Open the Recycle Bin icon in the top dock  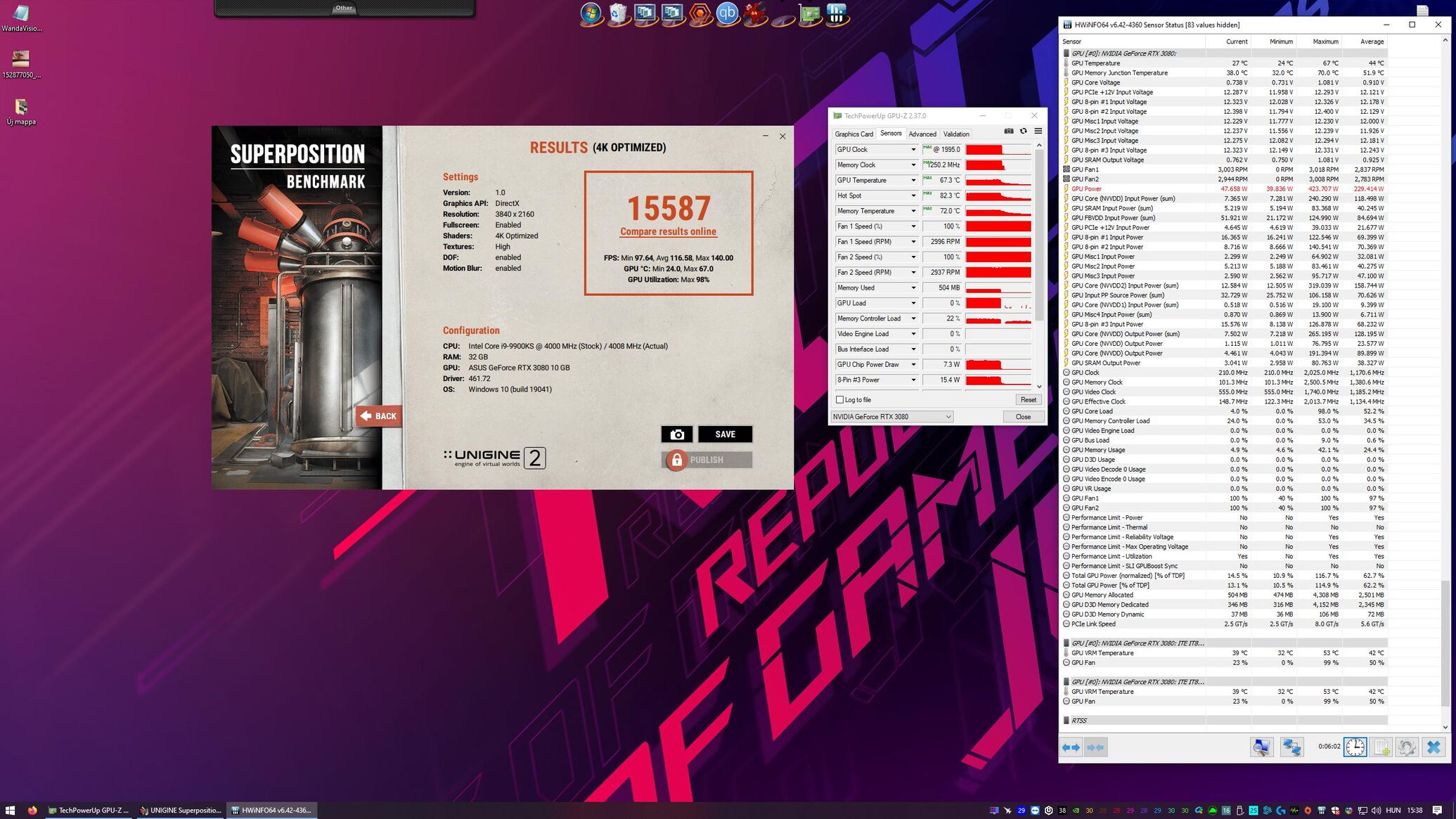(619, 14)
